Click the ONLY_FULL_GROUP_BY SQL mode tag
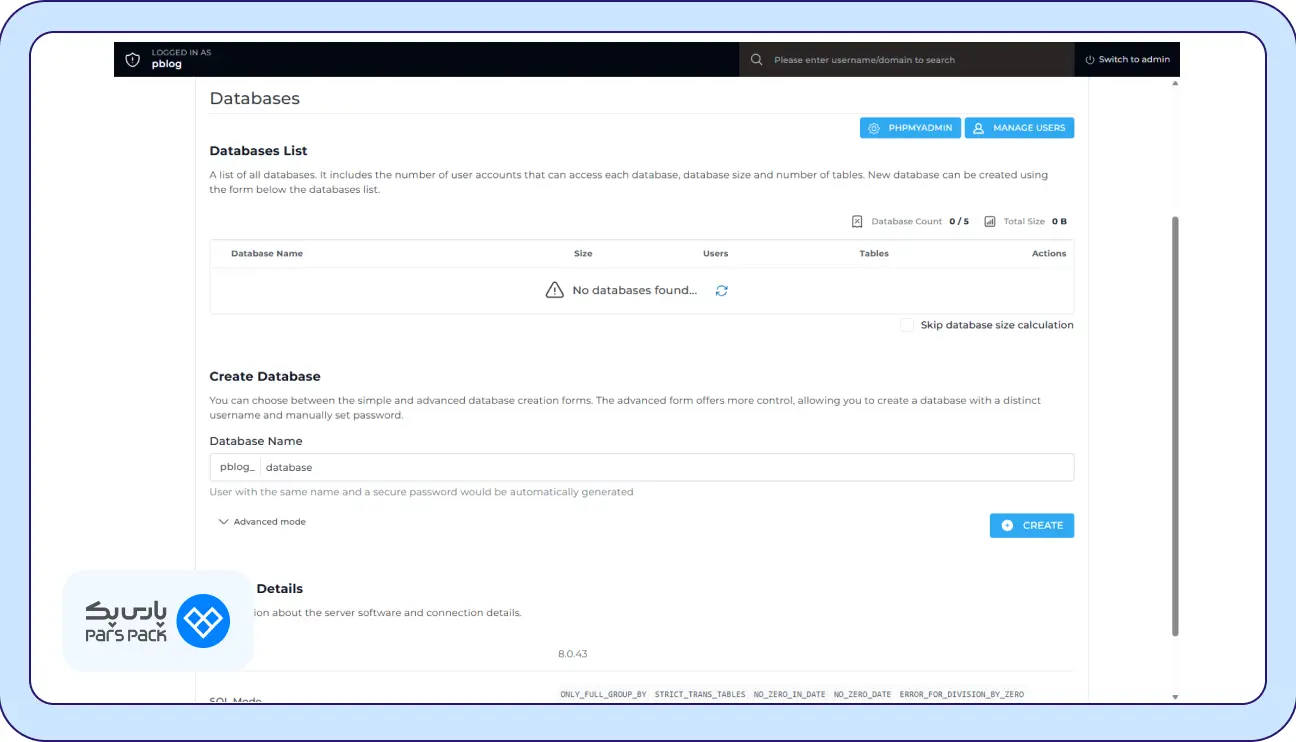Image resolution: width=1296 pixels, height=742 pixels. point(603,694)
